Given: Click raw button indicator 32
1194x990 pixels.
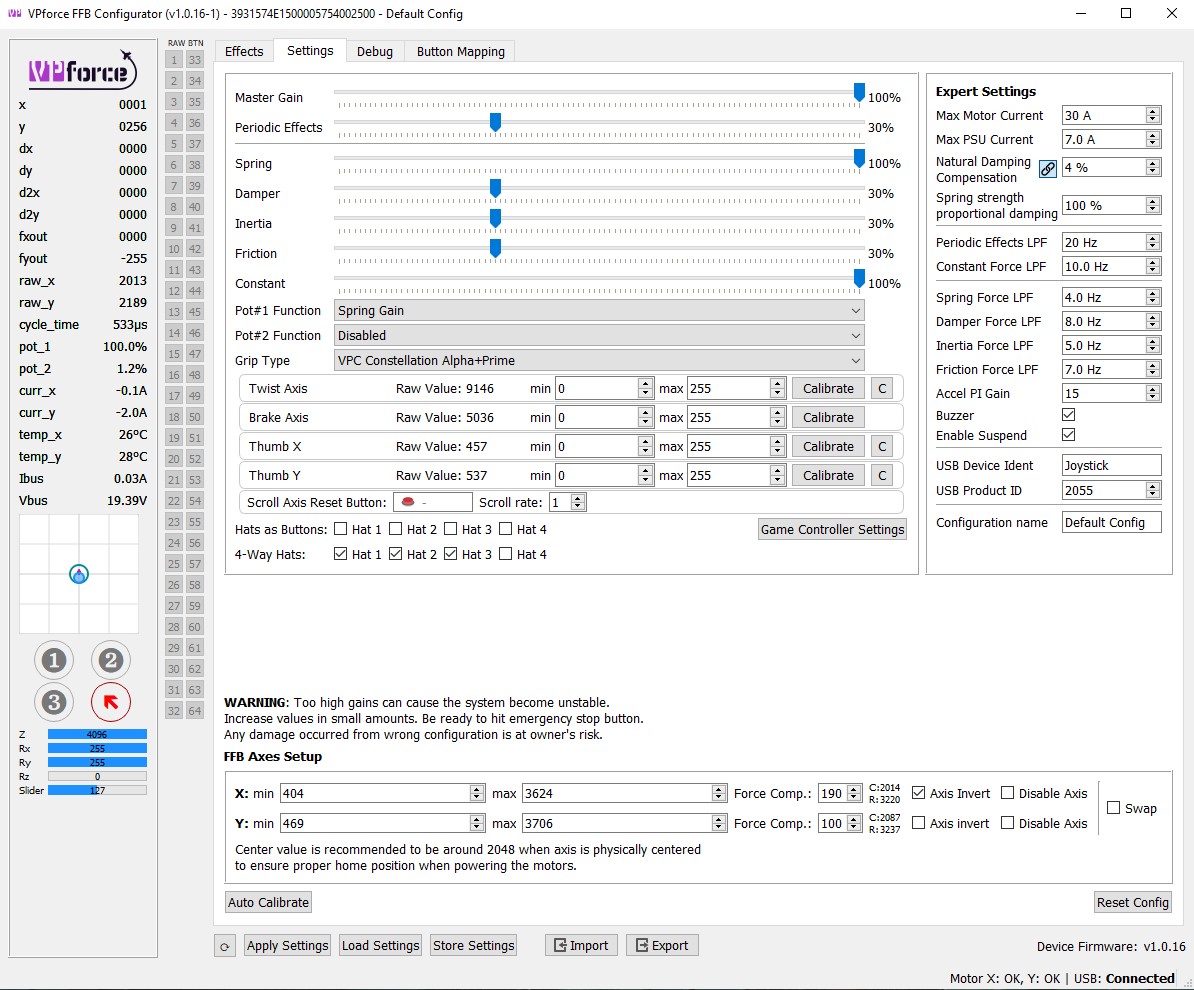Looking at the screenshot, I should pyautogui.click(x=174, y=711).
